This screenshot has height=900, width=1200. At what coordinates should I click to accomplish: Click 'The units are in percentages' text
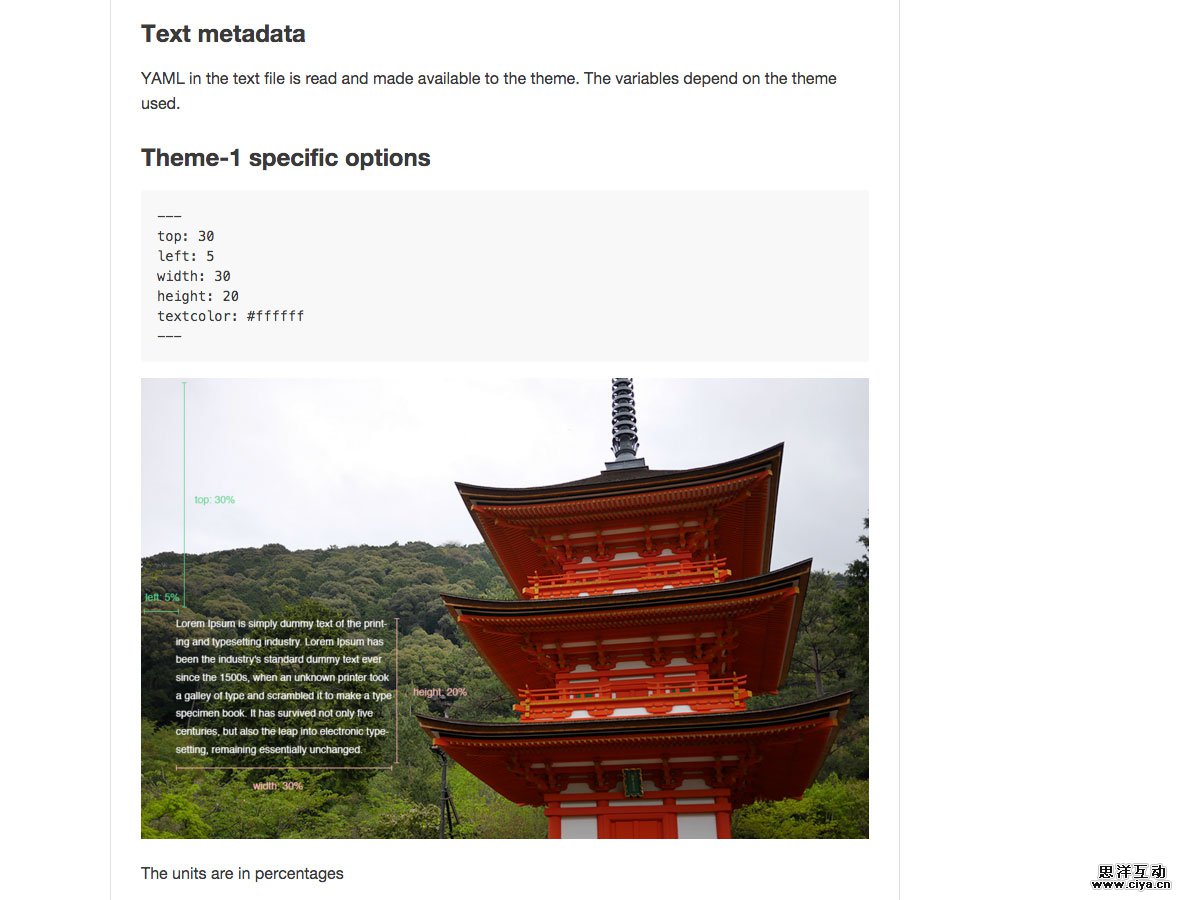point(242,873)
